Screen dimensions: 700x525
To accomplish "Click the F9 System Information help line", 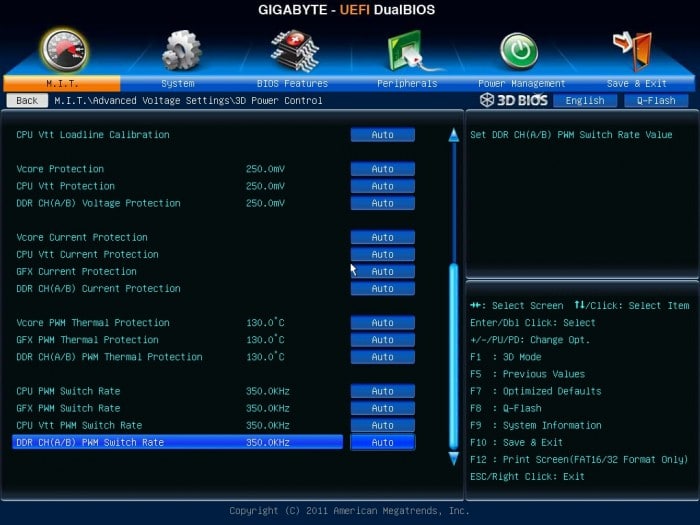I will [536, 425].
